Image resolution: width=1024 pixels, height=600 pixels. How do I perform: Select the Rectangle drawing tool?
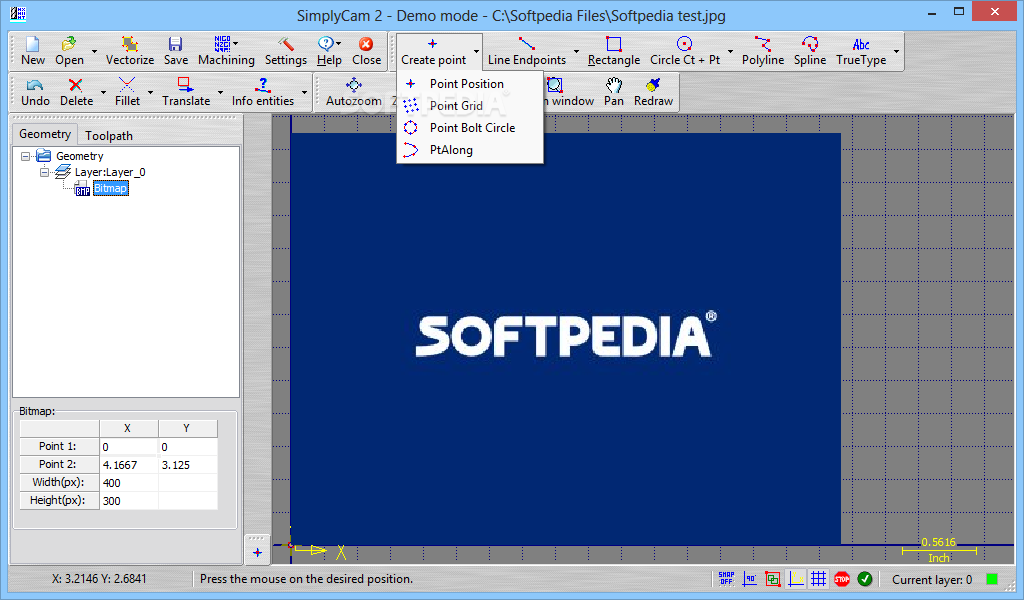point(614,51)
